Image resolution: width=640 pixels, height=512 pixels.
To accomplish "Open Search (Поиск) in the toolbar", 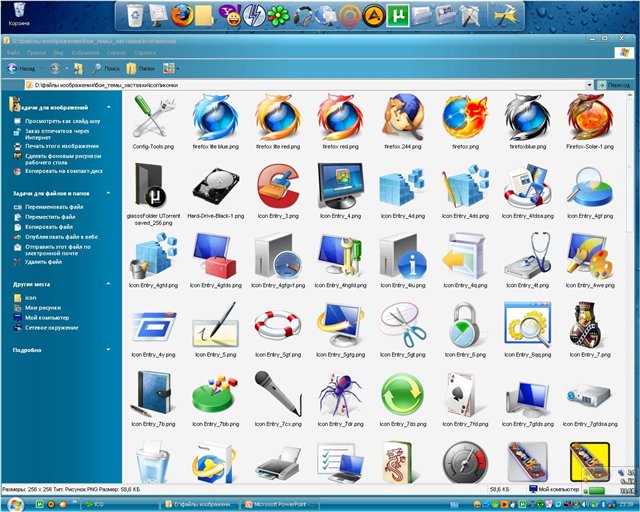I will point(105,69).
